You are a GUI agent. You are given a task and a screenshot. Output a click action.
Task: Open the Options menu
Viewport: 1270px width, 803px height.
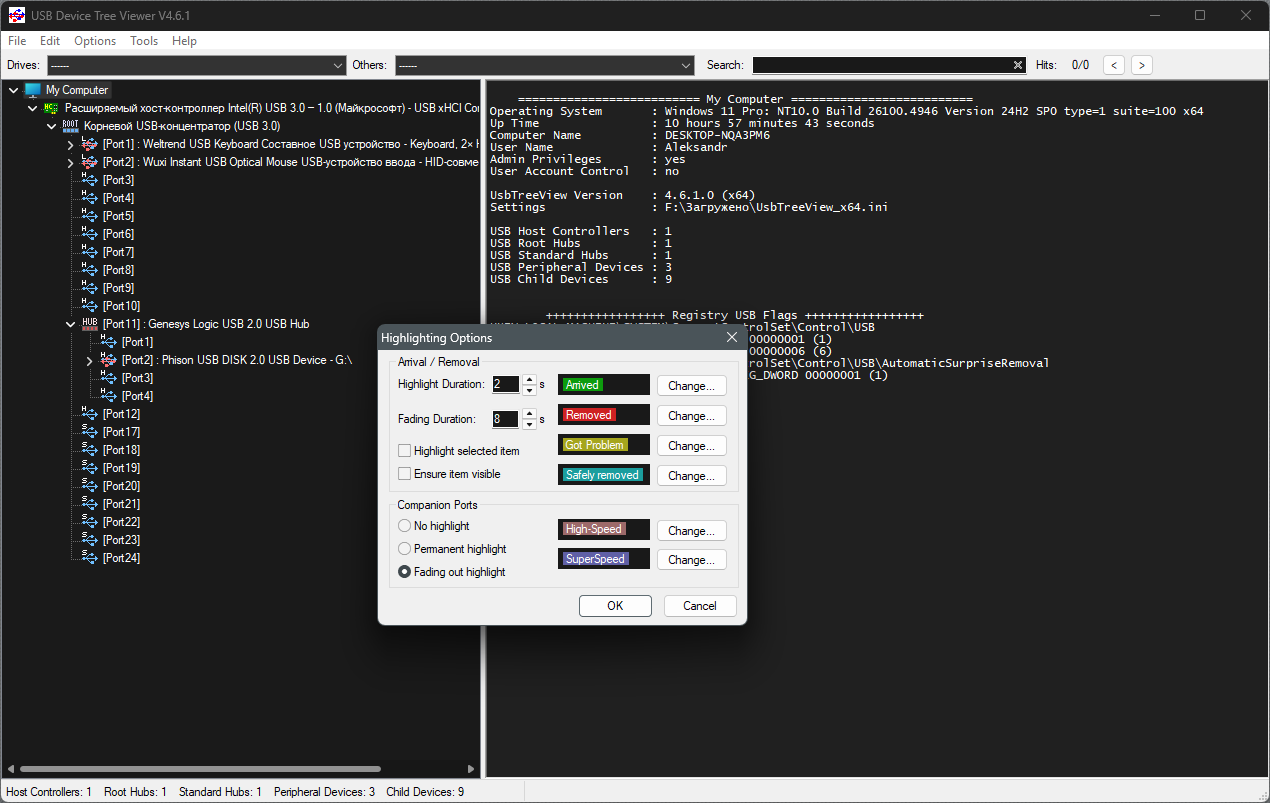pos(95,41)
